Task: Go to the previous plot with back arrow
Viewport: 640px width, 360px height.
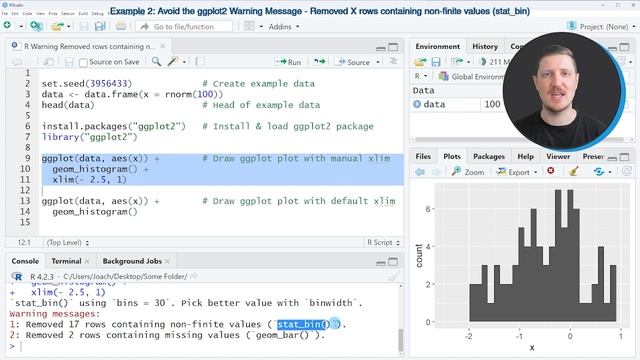Action: (x=420, y=172)
